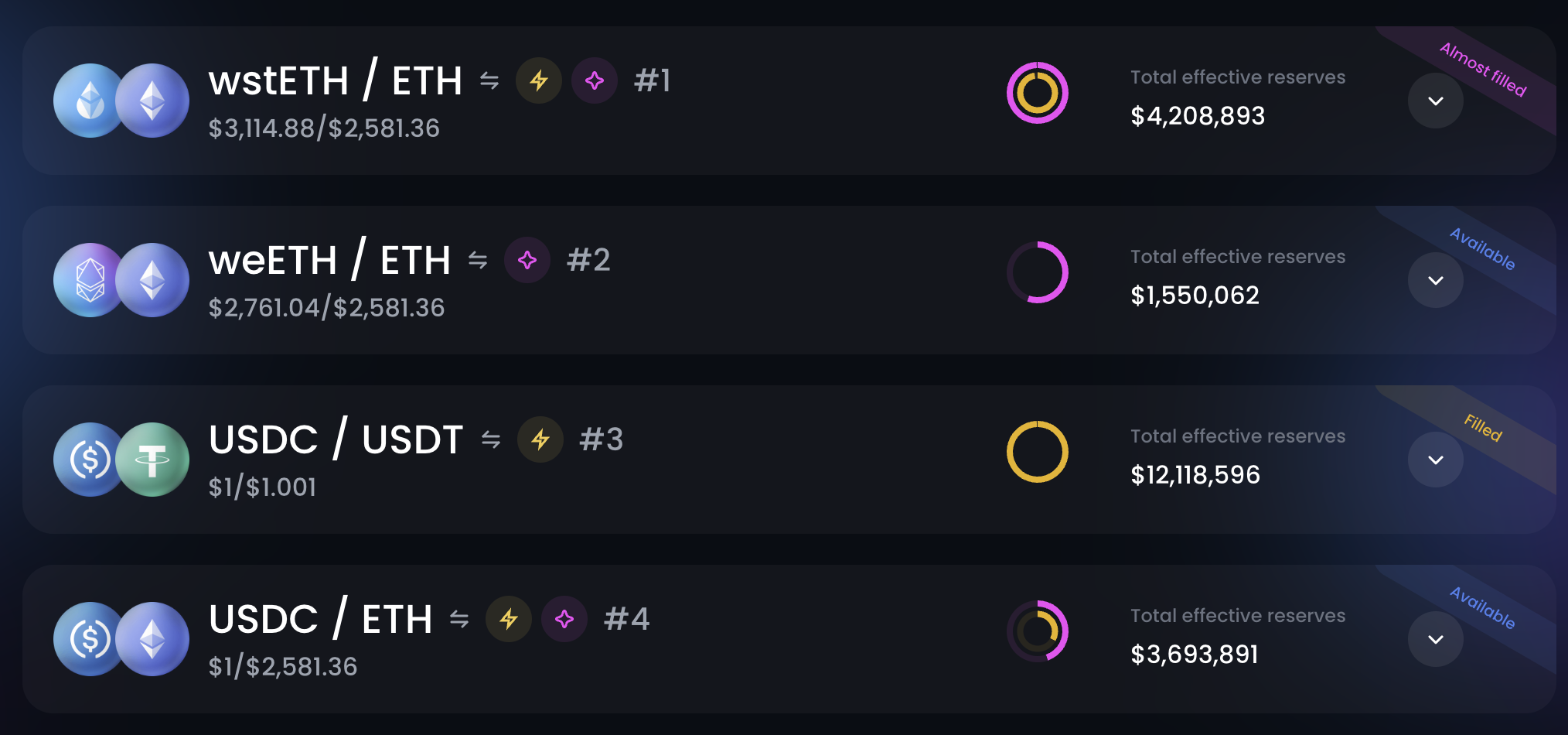Expand the wstETH / ETH pool details
Viewport: 1568px width, 735px height.
click(1436, 101)
